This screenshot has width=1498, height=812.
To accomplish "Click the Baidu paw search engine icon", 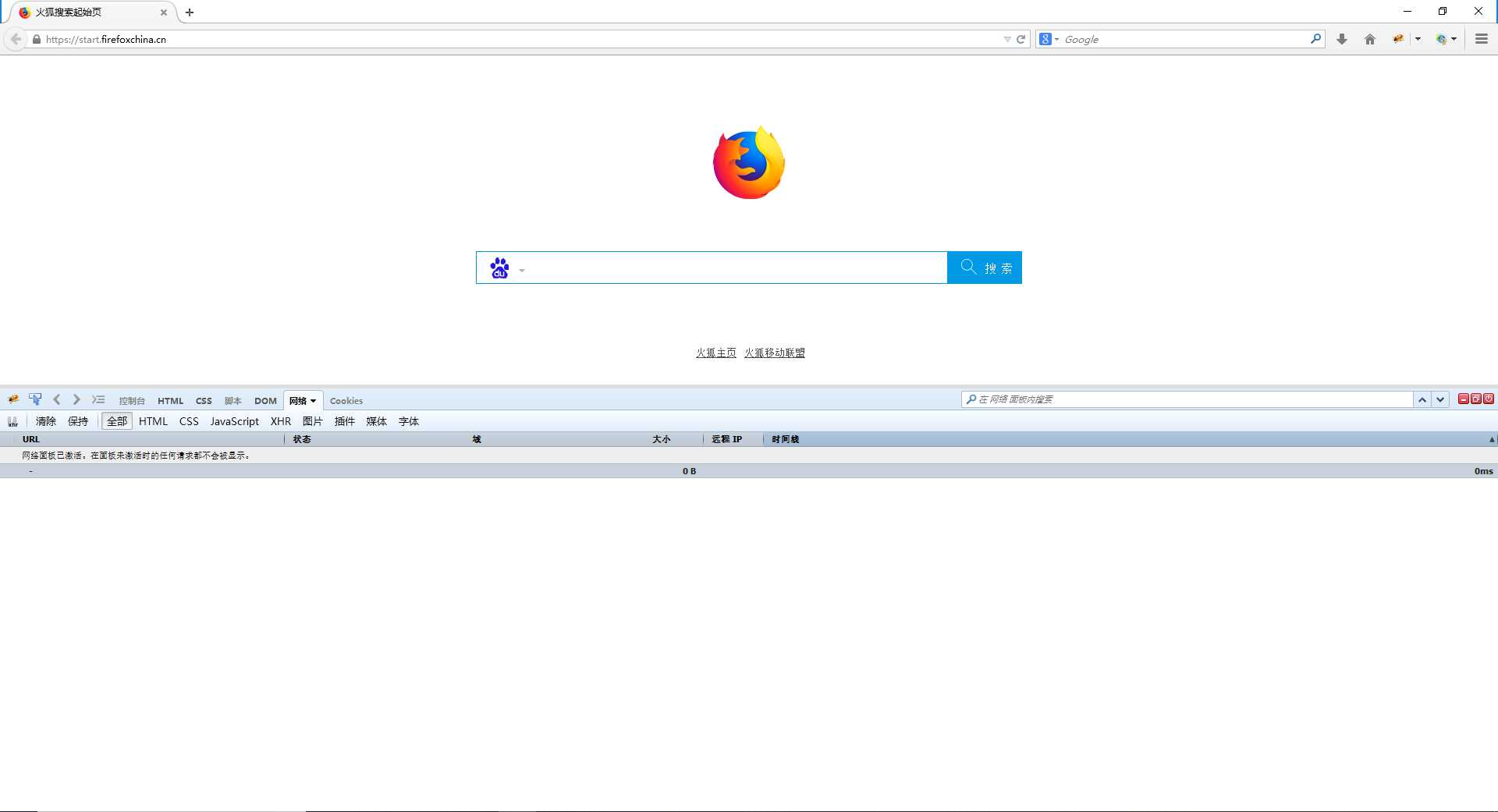I will tap(499, 268).
